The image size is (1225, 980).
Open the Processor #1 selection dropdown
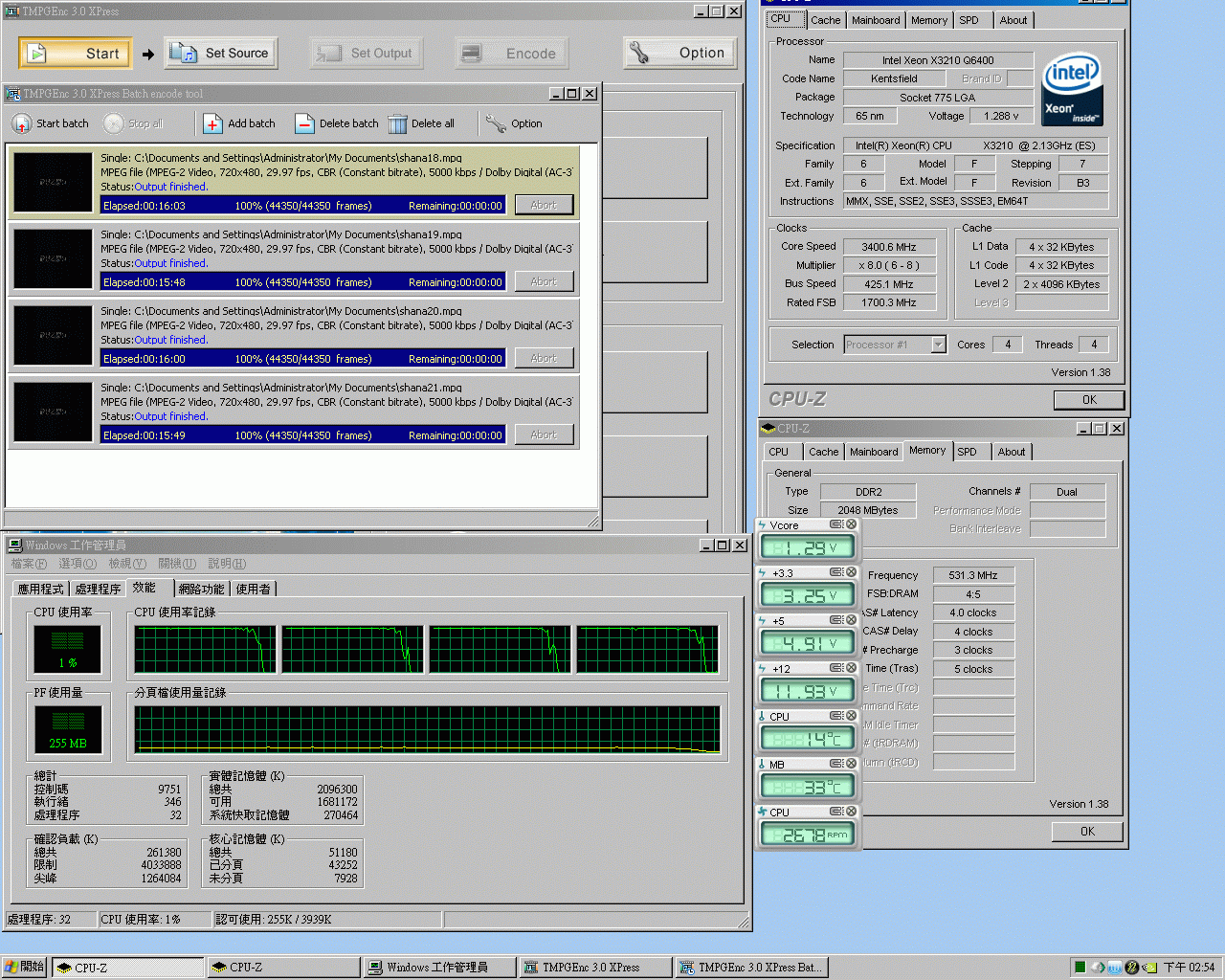click(x=938, y=345)
